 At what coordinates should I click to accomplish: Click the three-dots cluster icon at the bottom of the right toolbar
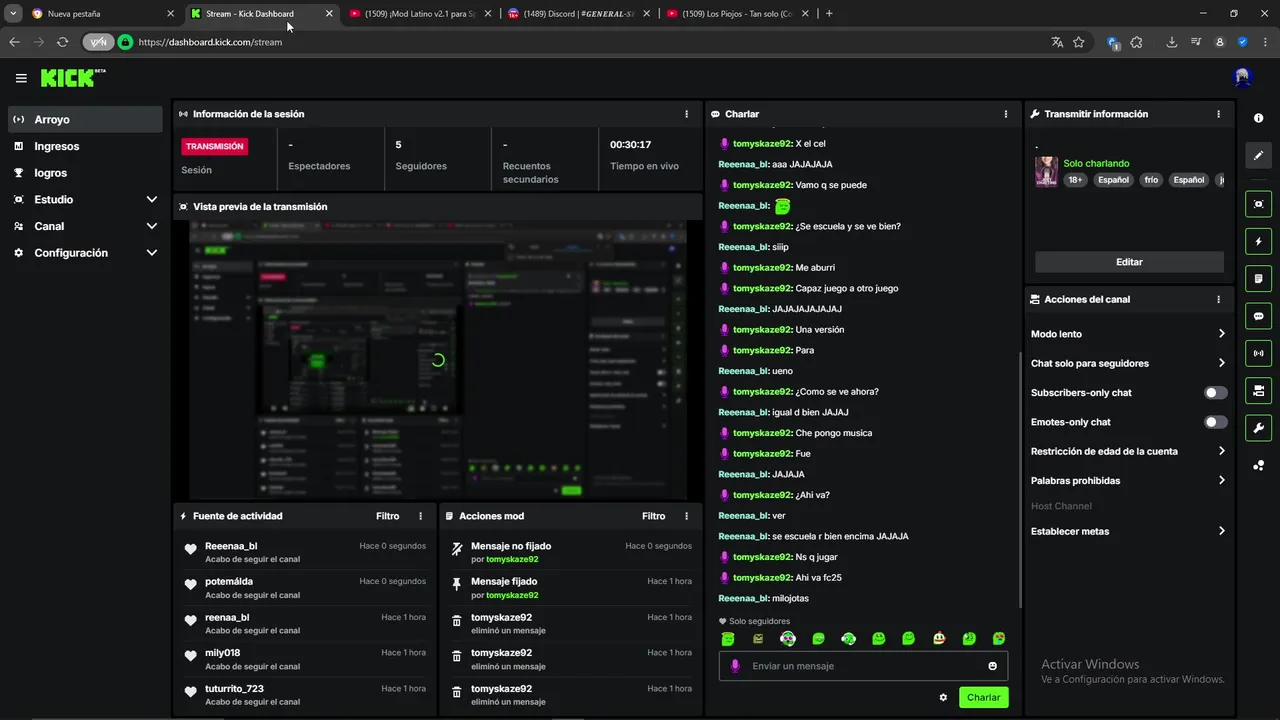1258,465
